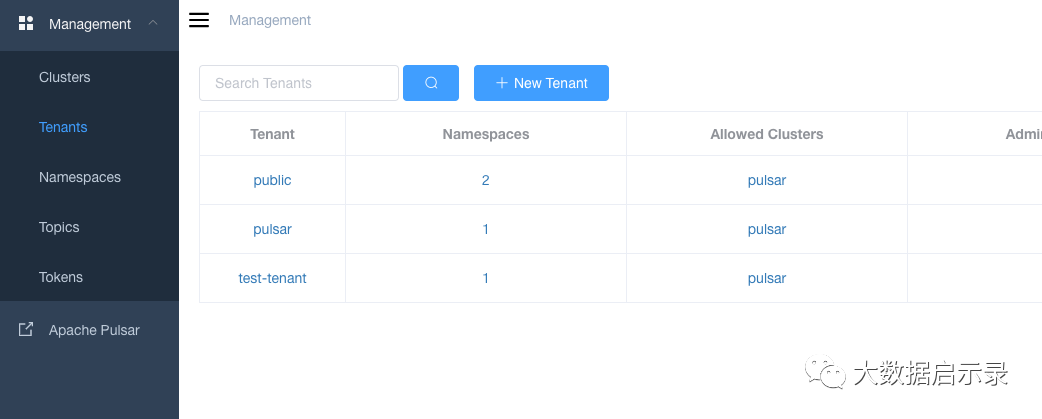Open the Tokens sidebar item
Viewport: 1042px width, 419px height.
pos(61,277)
